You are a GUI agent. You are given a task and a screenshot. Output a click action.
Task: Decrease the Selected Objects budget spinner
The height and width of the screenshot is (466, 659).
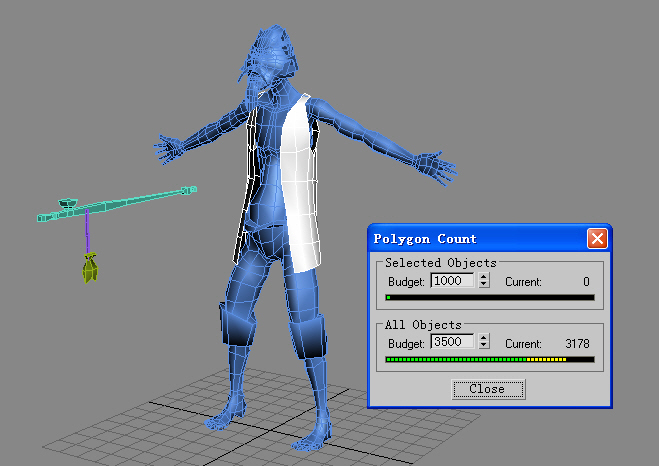click(x=484, y=286)
